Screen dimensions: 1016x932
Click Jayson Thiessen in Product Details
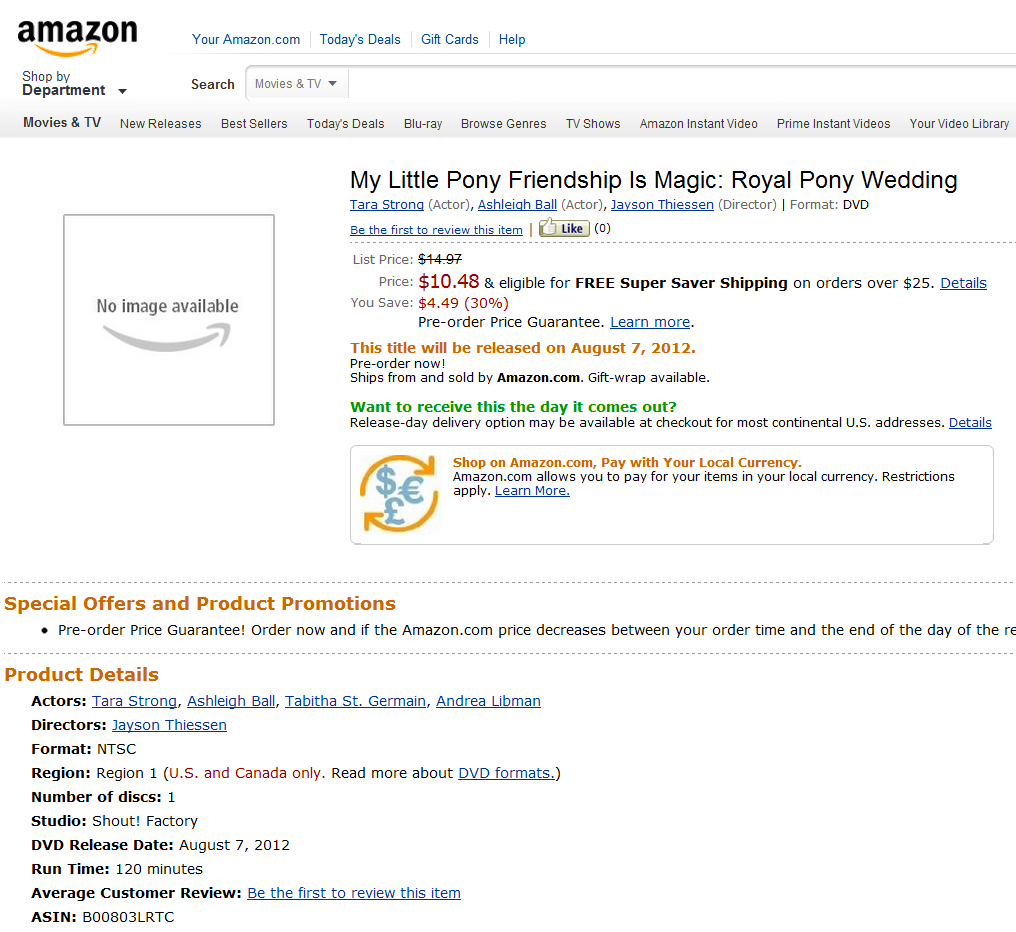(x=169, y=725)
